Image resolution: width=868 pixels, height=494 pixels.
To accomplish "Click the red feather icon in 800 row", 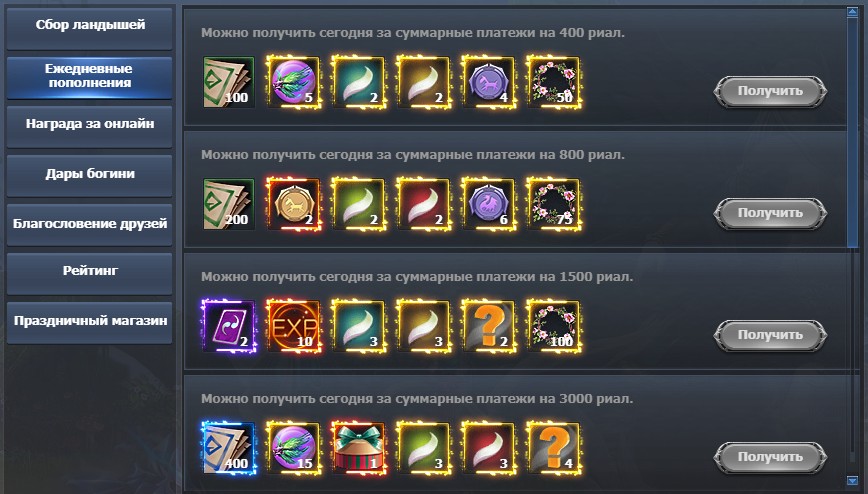I will (423, 204).
